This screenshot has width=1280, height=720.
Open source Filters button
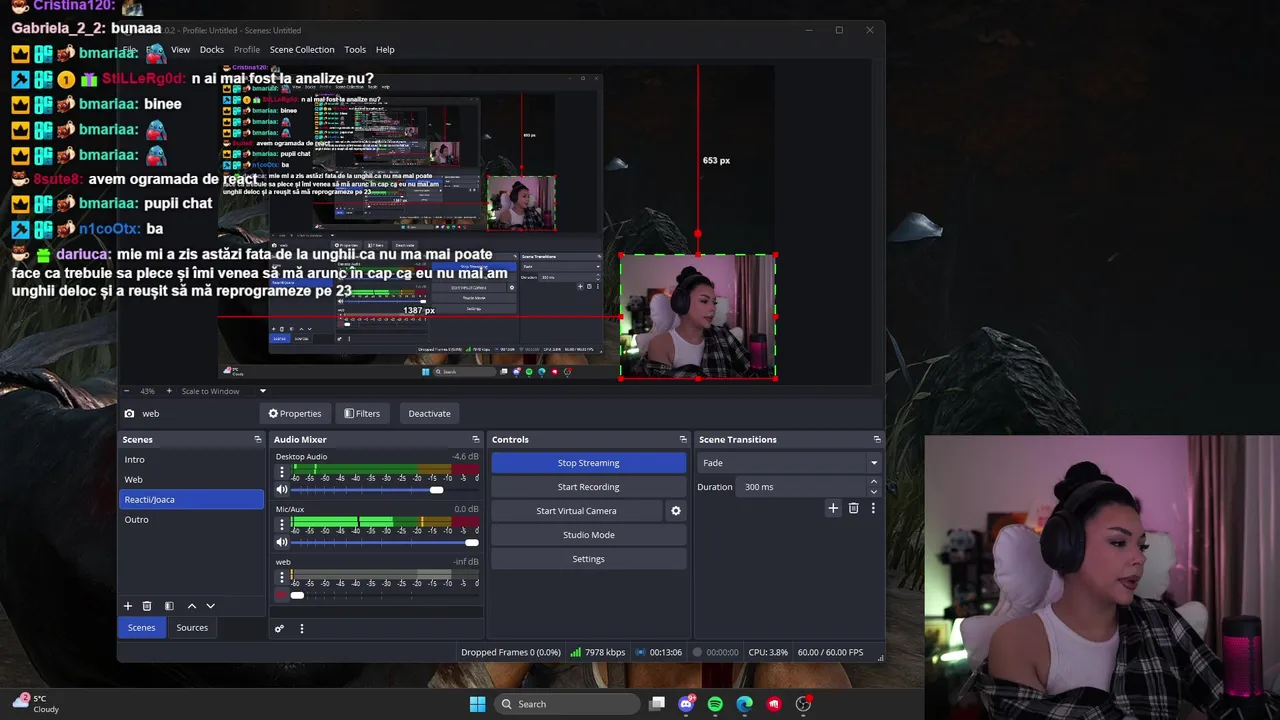(362, 413)
